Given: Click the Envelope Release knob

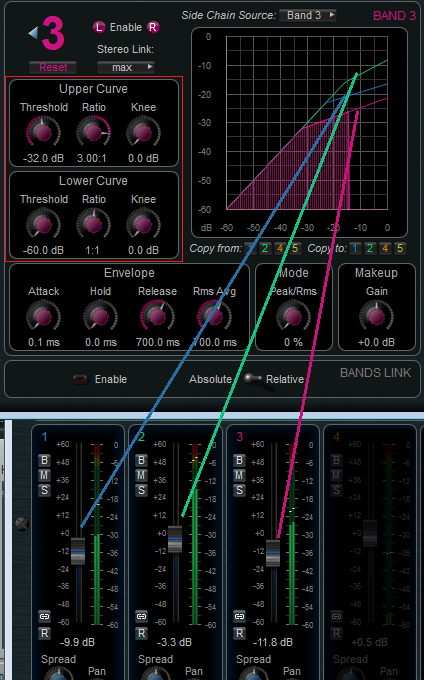Looking at the screenshot, I should click(x=157, y=316).
